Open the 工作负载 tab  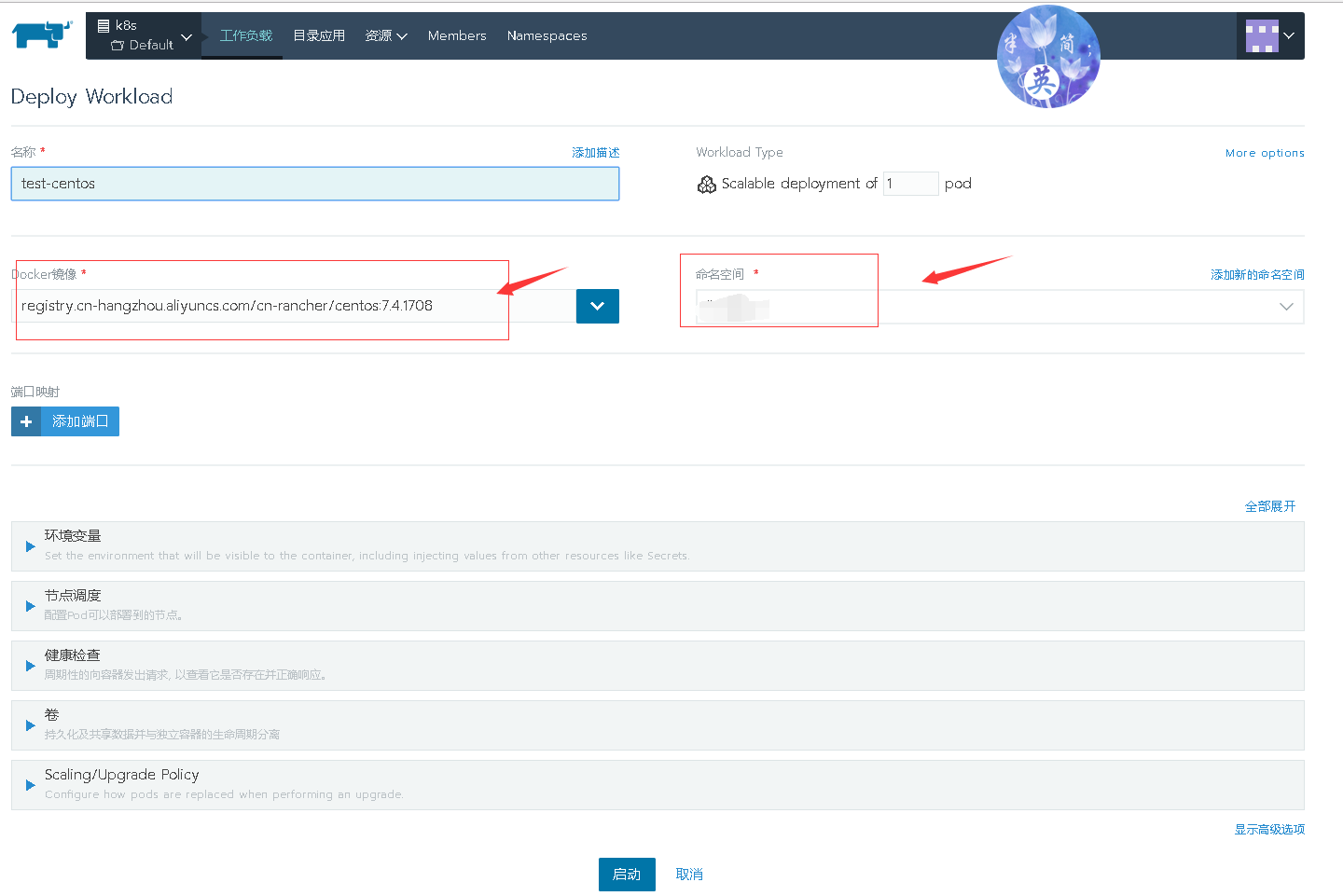pos(246,35)
